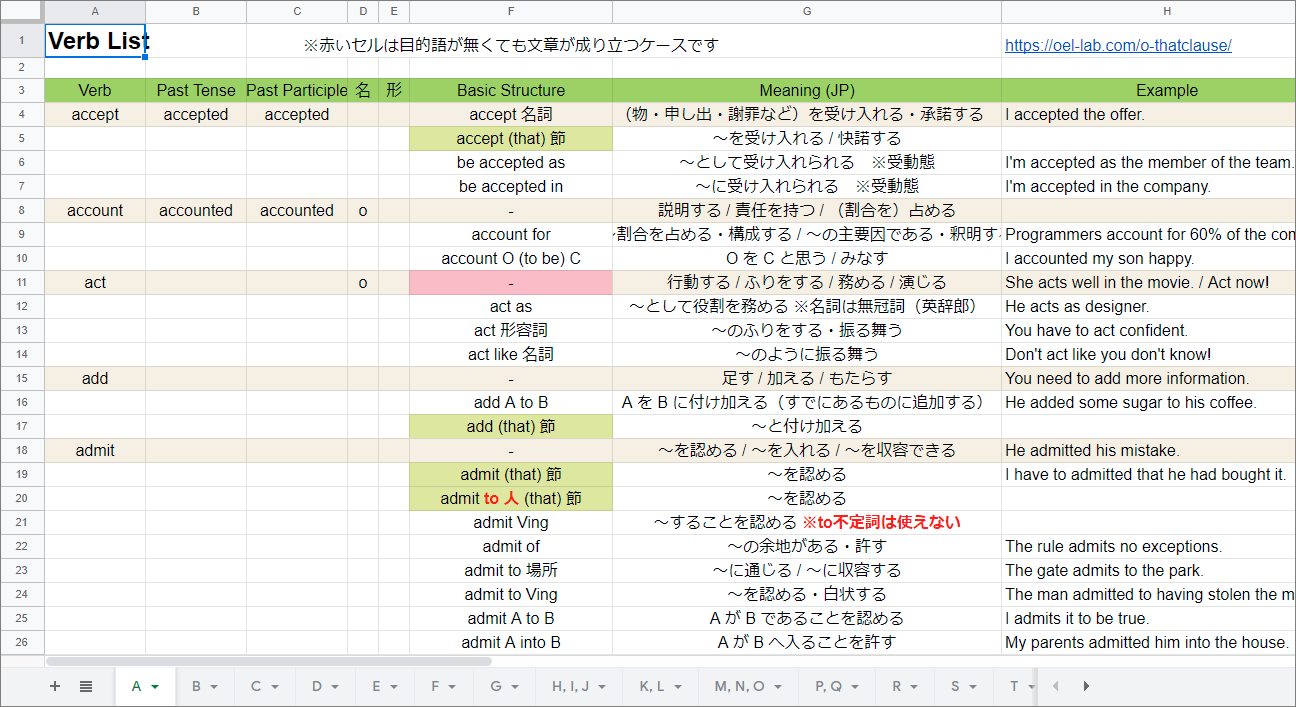The width and height of the screenshot is (1296, 707).
Task: Select column C header
Action: [x=297, y=11]
